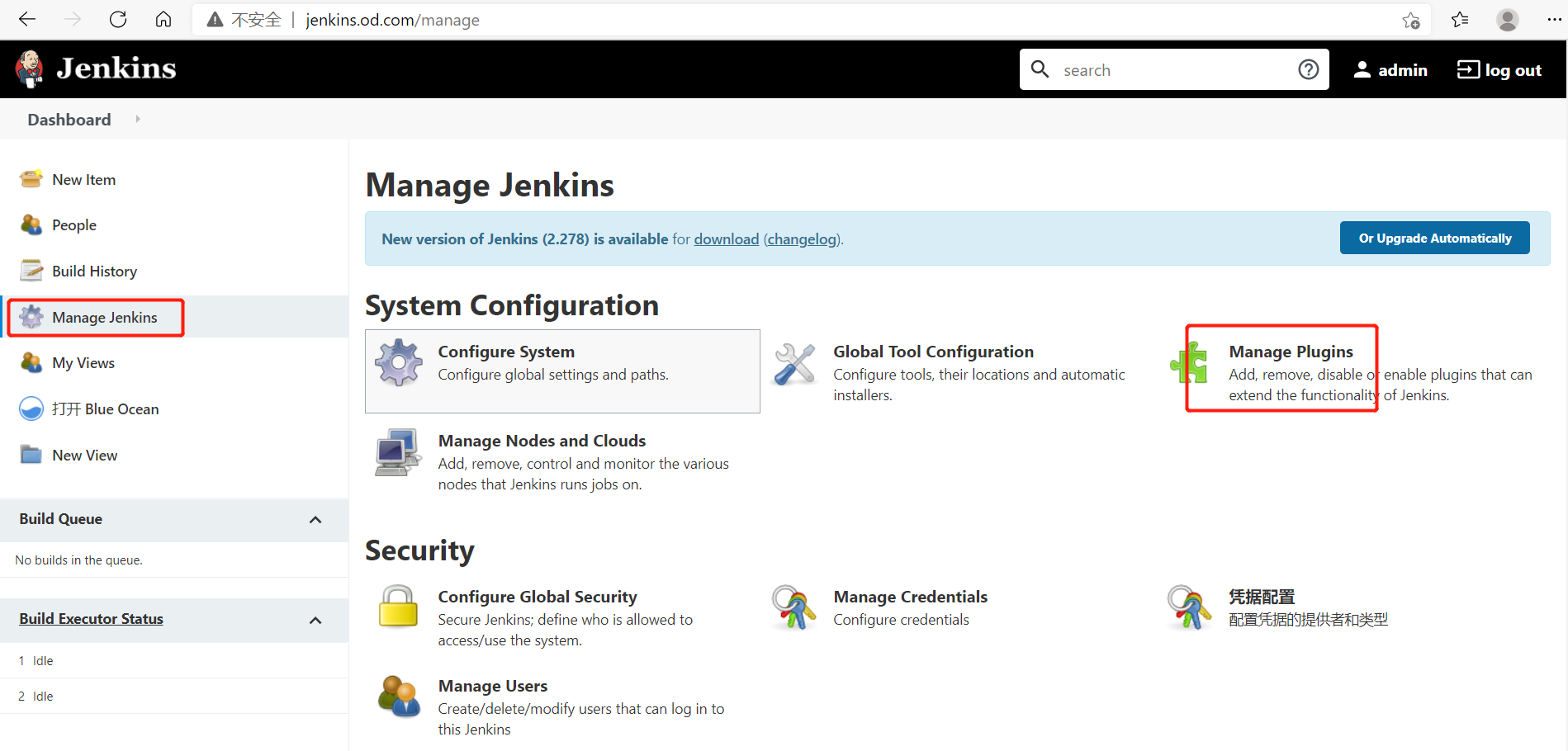Open Manage Users link
This screenshot has width=1568, height=751.
coord(492,686)
